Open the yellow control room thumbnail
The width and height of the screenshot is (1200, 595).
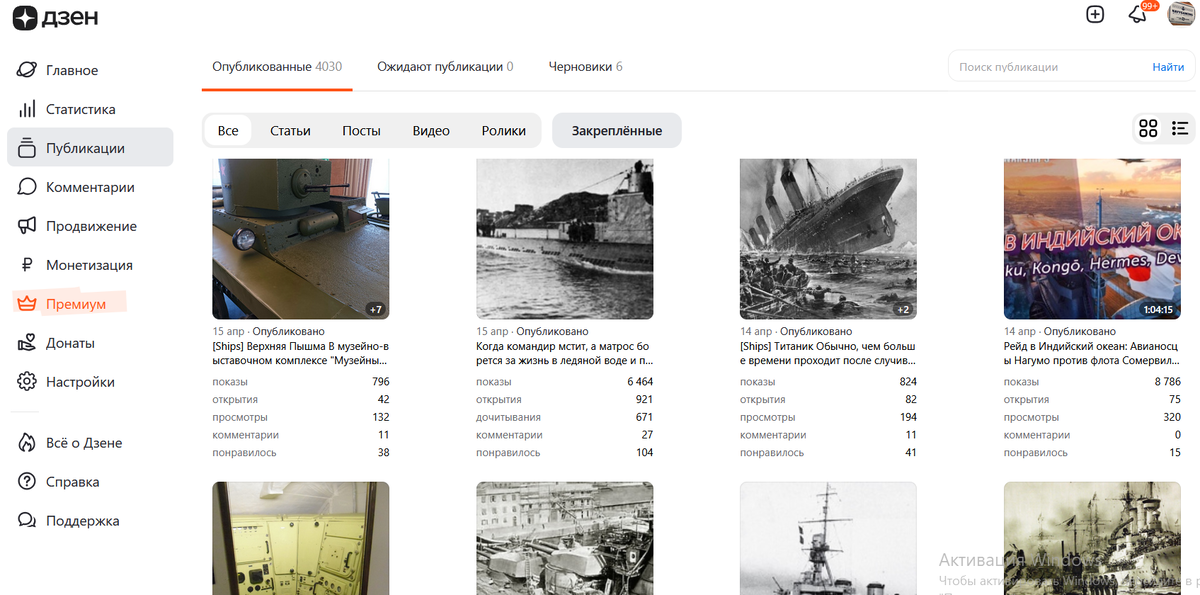coord(301,538)
